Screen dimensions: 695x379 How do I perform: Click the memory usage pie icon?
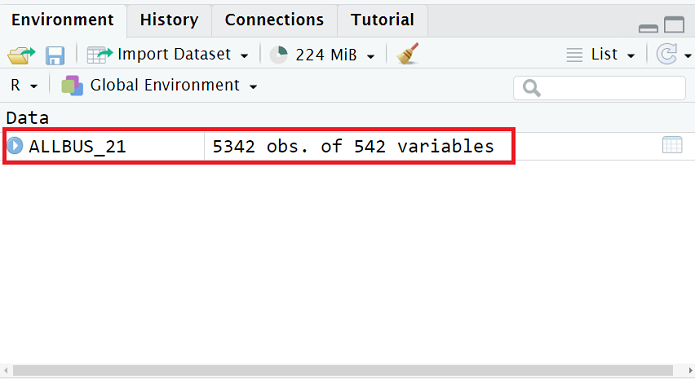[279, 55]
